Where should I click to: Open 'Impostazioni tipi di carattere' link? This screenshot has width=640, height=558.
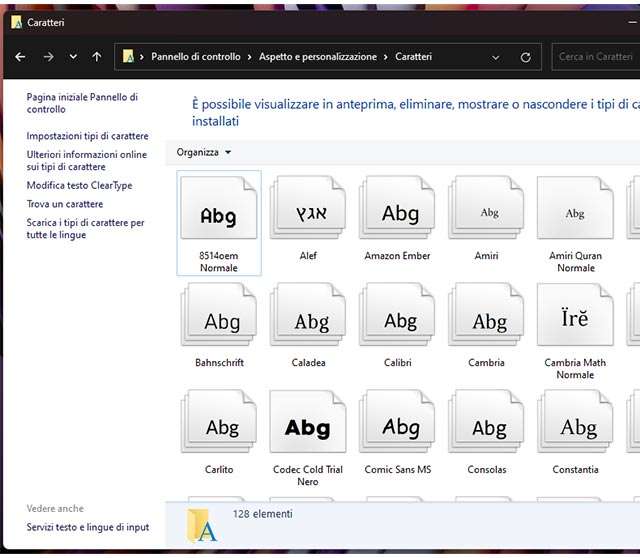click(87, 136)
